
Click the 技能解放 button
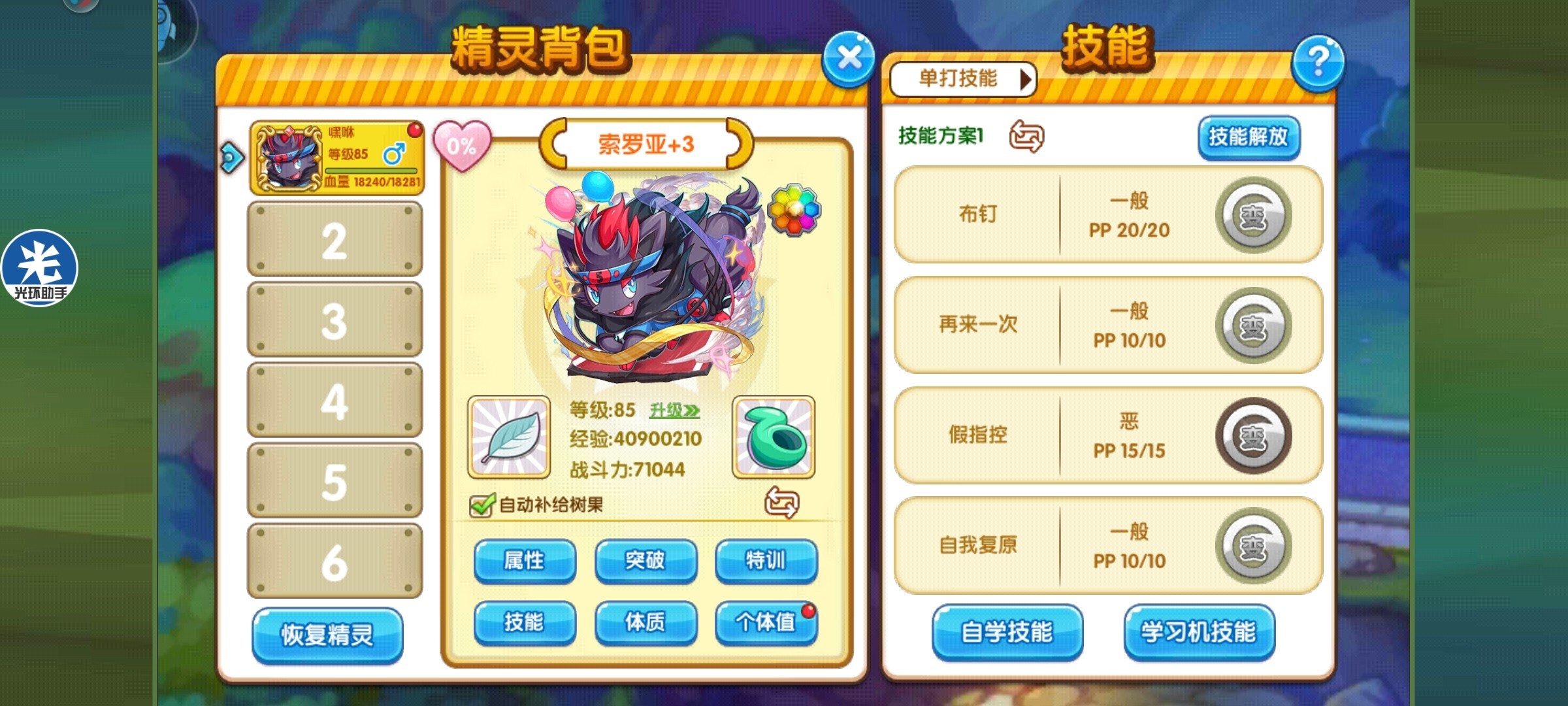tap(1249, 137)
